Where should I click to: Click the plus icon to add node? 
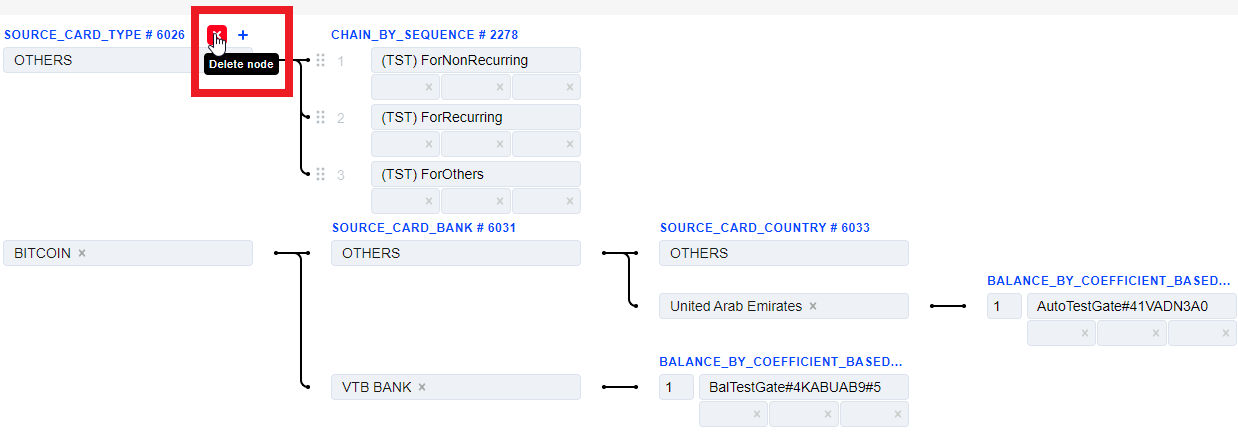tap(243, 35)
